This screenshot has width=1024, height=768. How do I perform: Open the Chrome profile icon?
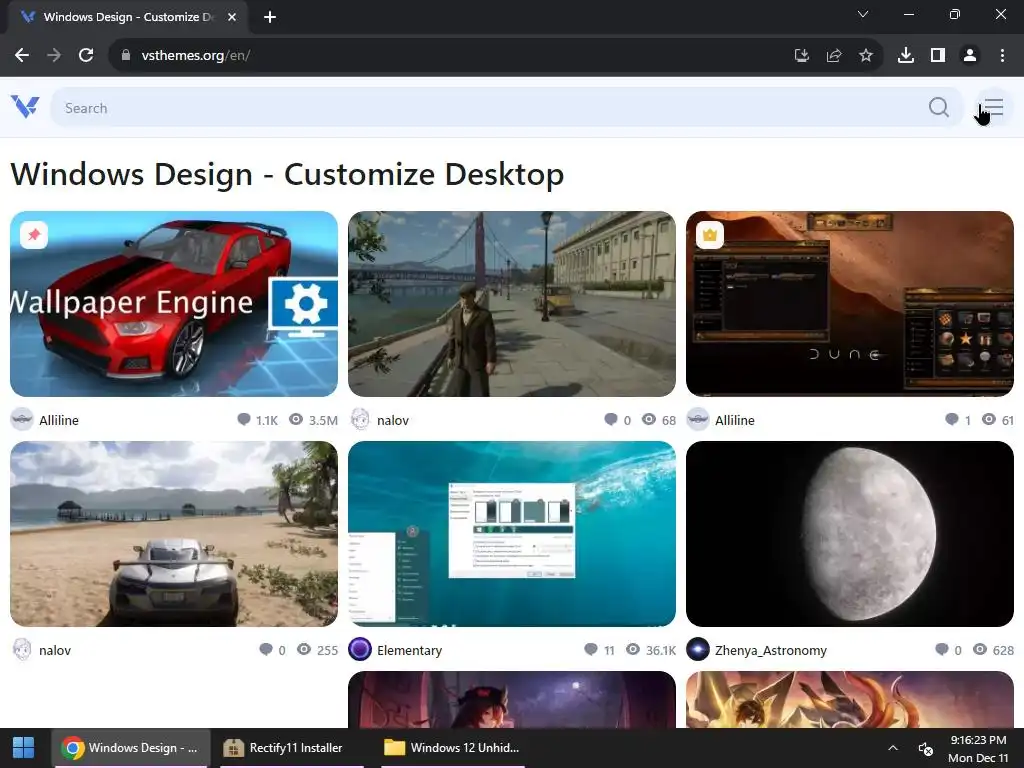point(970,56)
